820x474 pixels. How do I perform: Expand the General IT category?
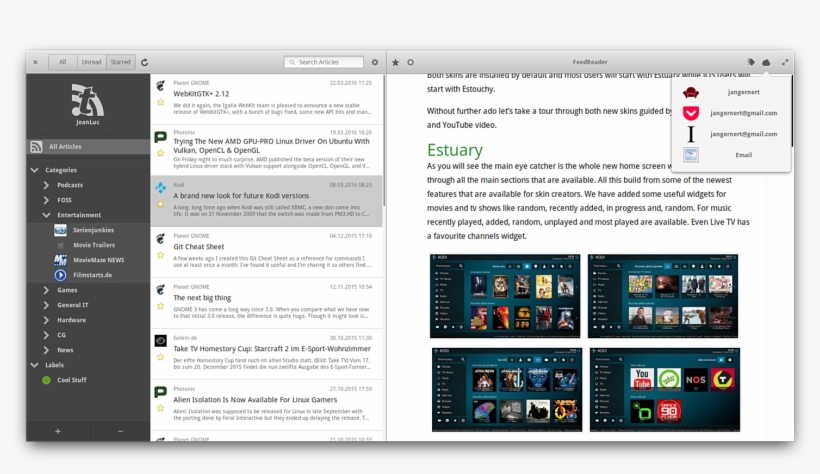pos(46,305)
